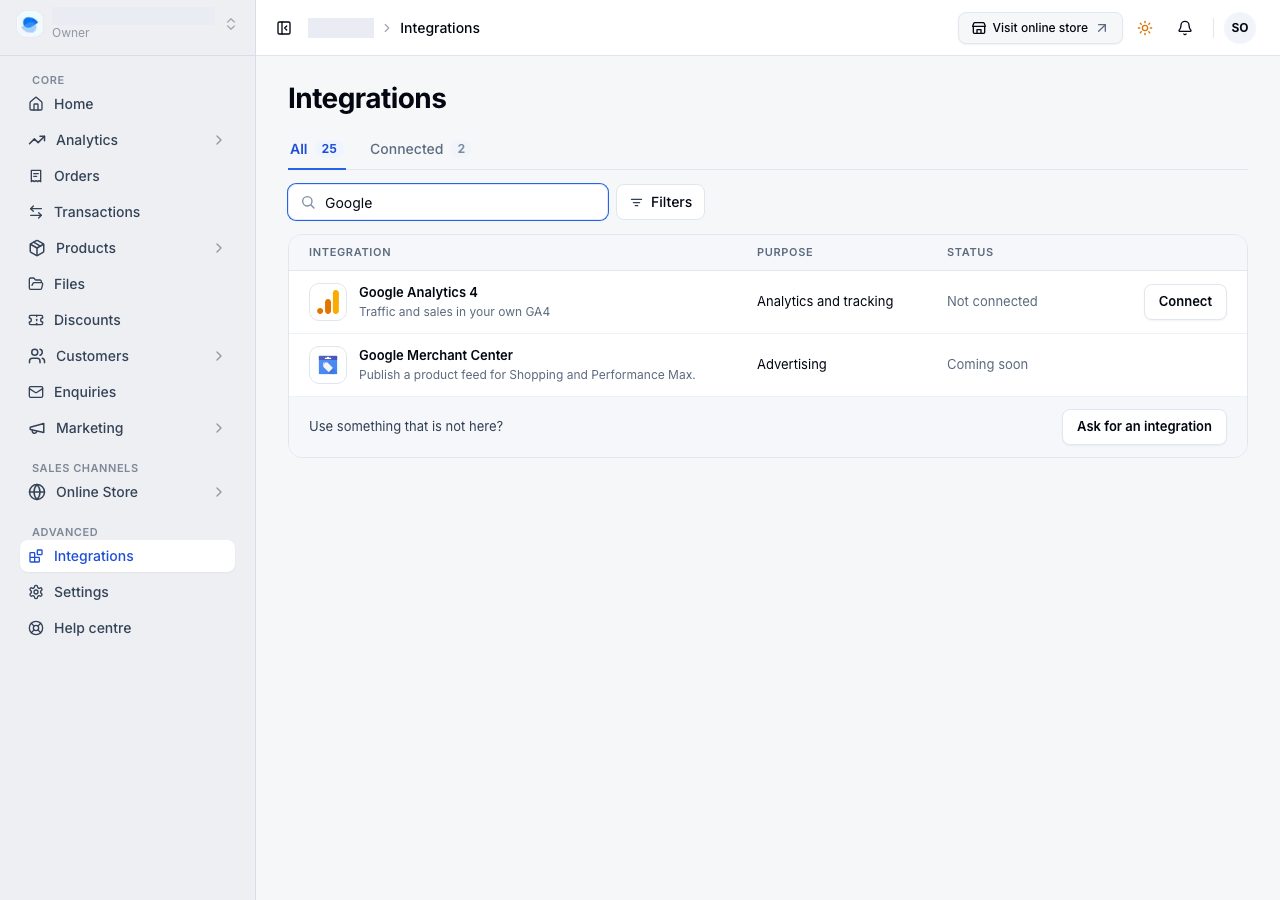Toggle the light/dark theme sun icon
Viewport: 1280px width, 900px height.
(x=1145, y=28)
